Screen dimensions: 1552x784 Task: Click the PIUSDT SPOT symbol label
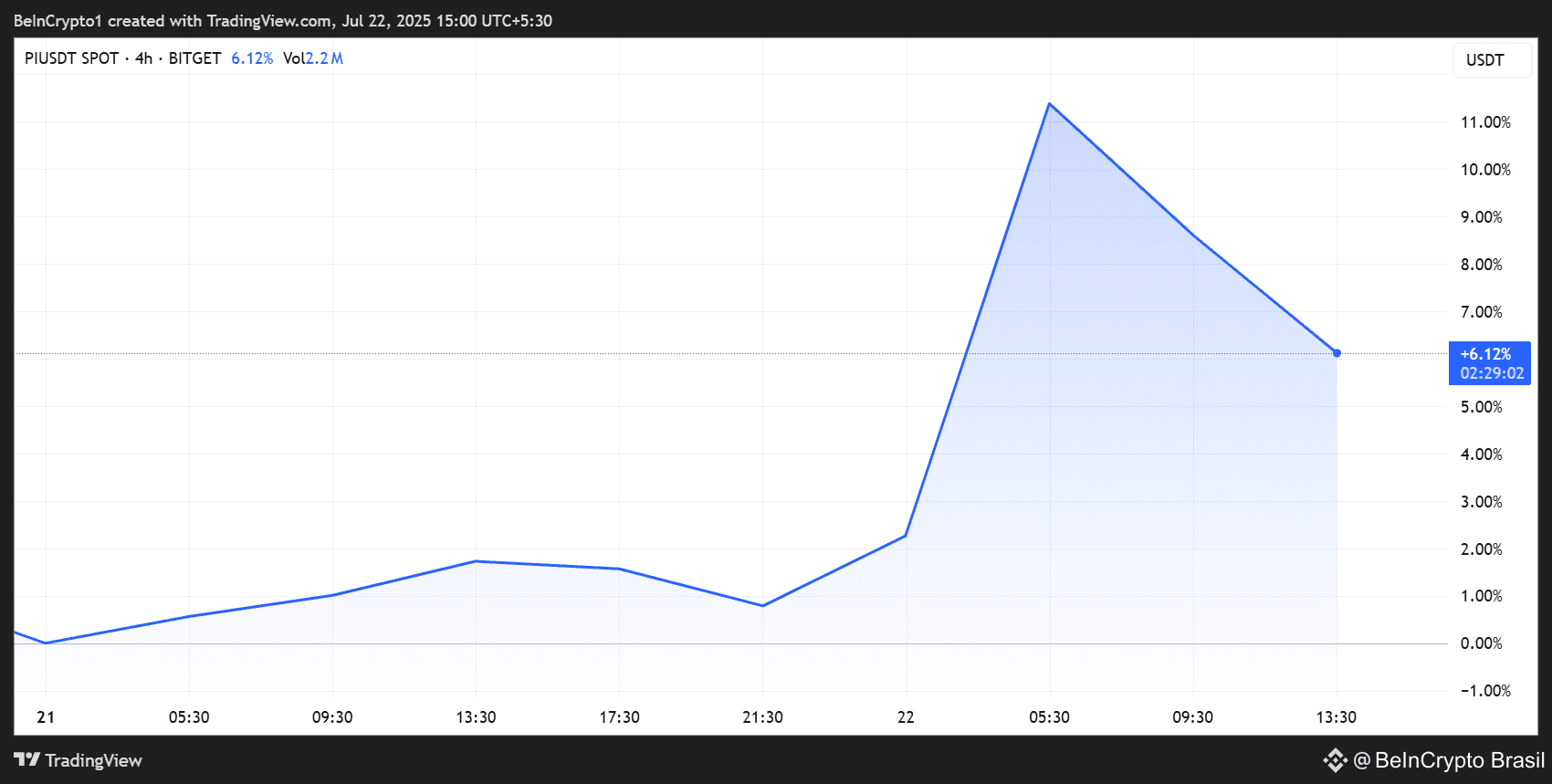pos(71,58)
